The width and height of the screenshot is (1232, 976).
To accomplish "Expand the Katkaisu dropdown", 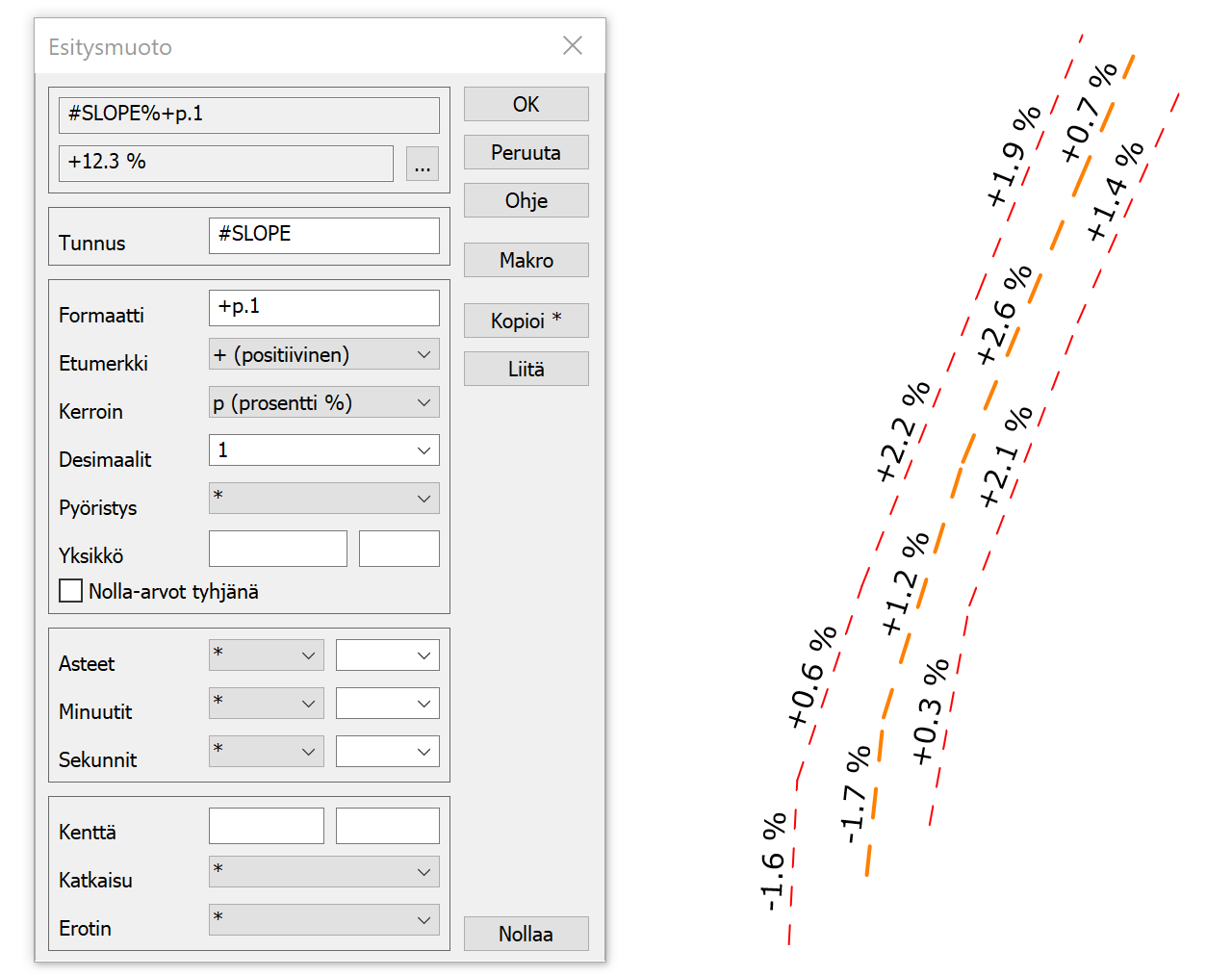I will pos(323,872).
